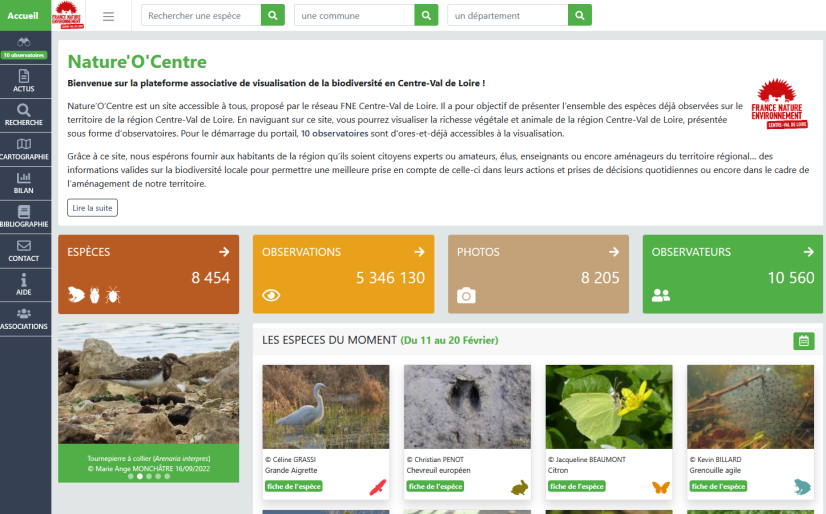826x514 pixels.
Task: Click the eye icon on Observations card
Action: pyautogui.click(x=271, y=295)
